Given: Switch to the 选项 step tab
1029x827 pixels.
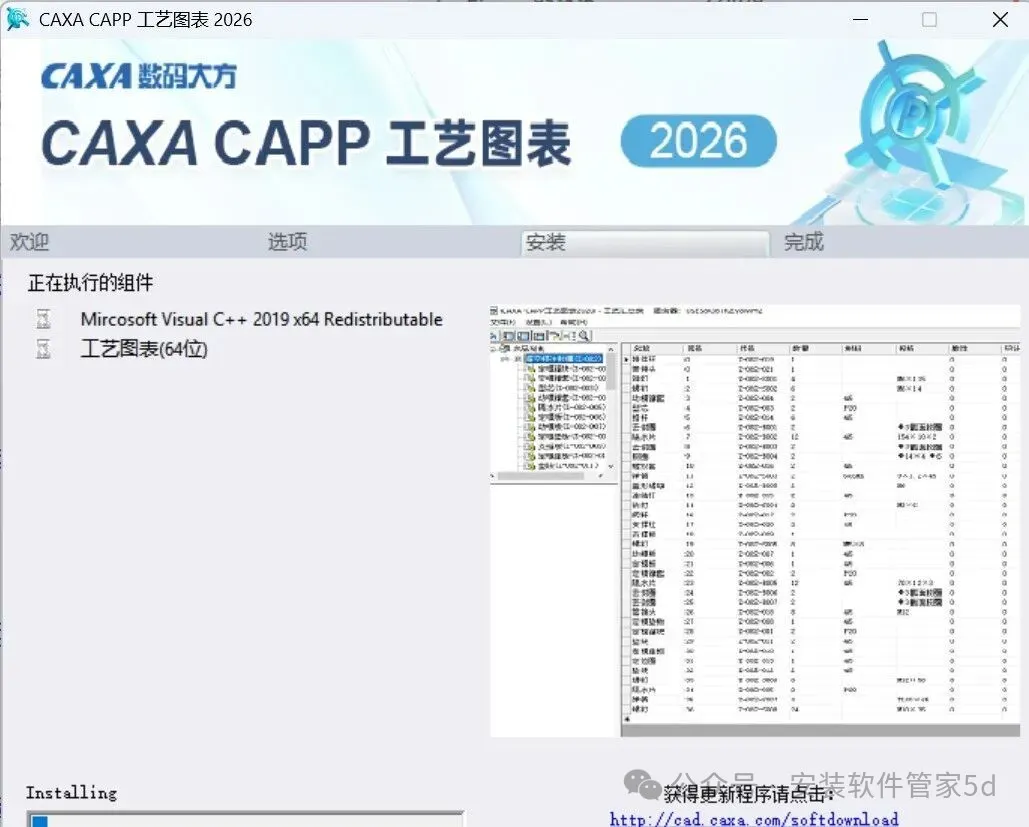Looking at the screenshot, I should (287, 242).
